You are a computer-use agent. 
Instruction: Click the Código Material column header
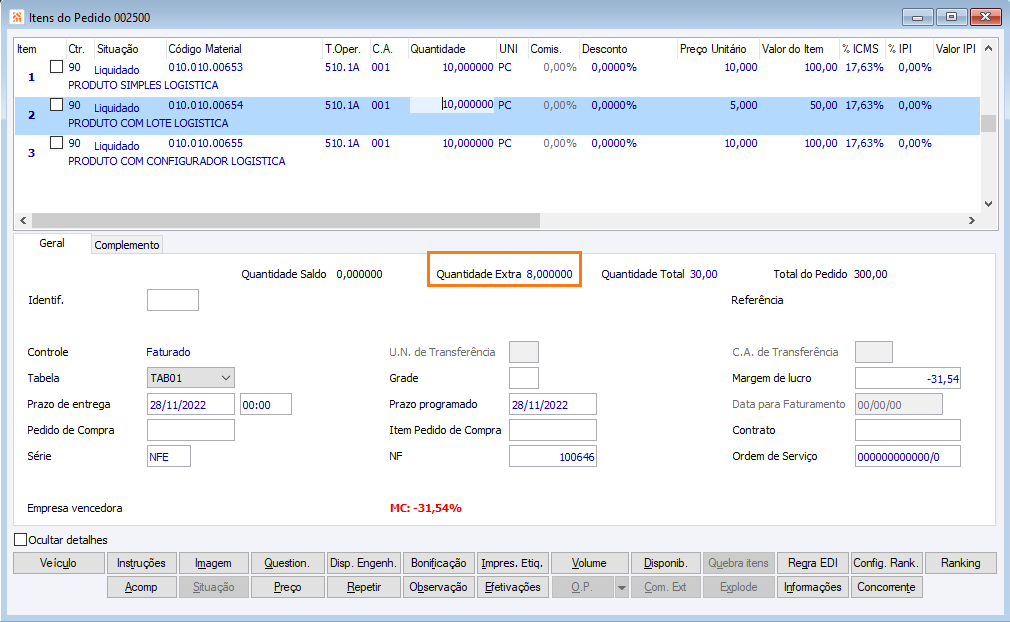205,49
